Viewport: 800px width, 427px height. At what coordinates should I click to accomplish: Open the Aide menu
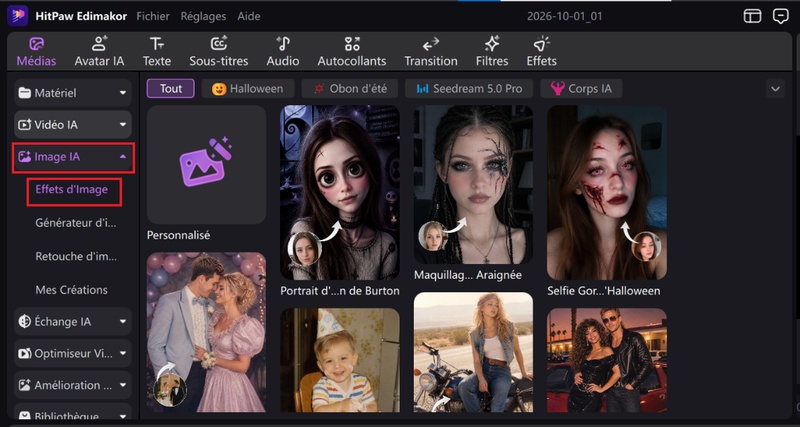click(x=248, y=16)
